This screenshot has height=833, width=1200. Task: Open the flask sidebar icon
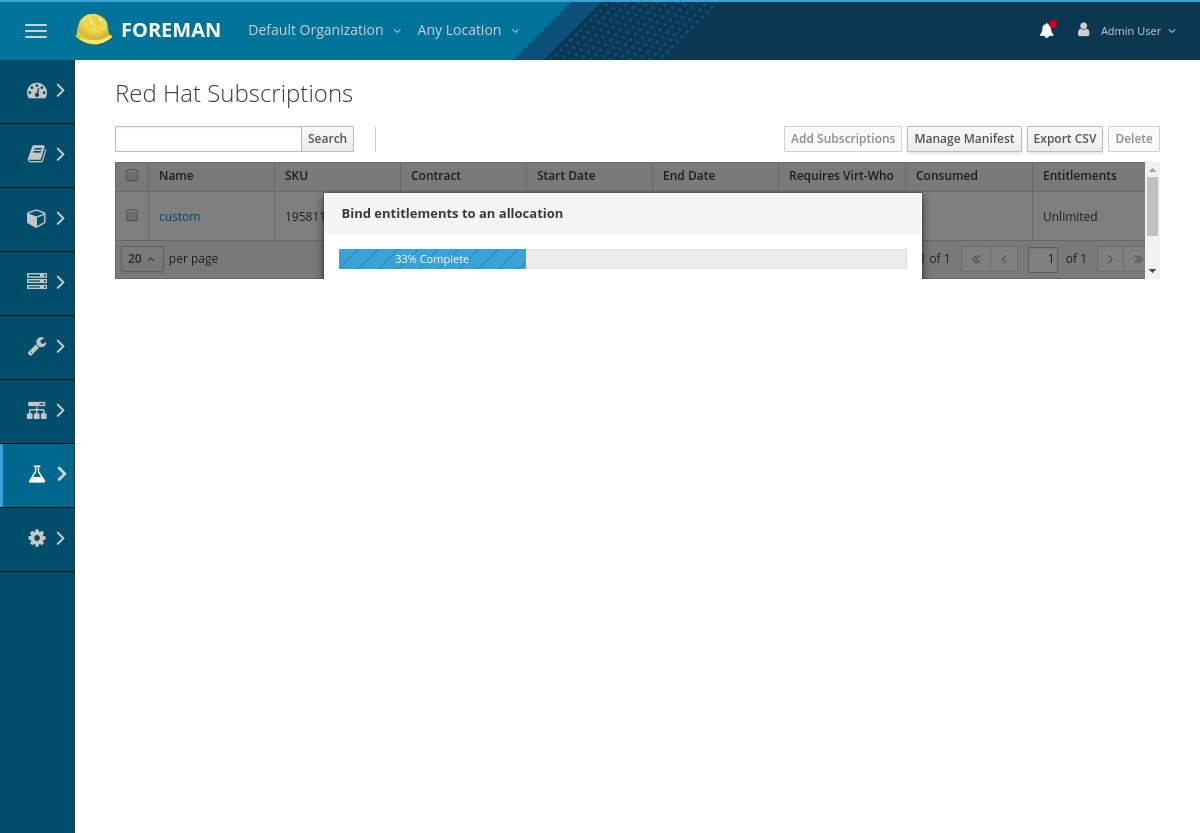click(x=37, y=474)
